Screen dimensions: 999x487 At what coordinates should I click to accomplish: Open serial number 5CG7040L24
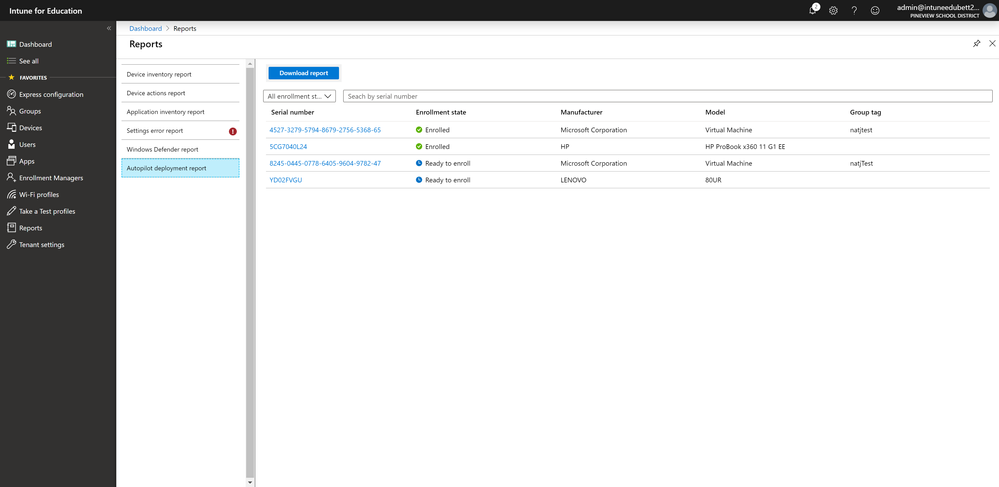[289, 147]
